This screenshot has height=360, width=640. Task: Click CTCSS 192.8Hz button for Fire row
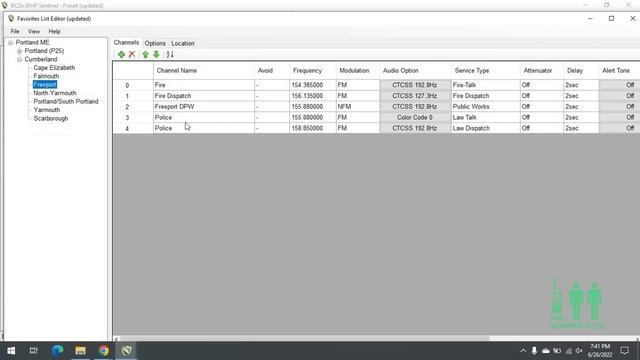click(x=415, y=85)
